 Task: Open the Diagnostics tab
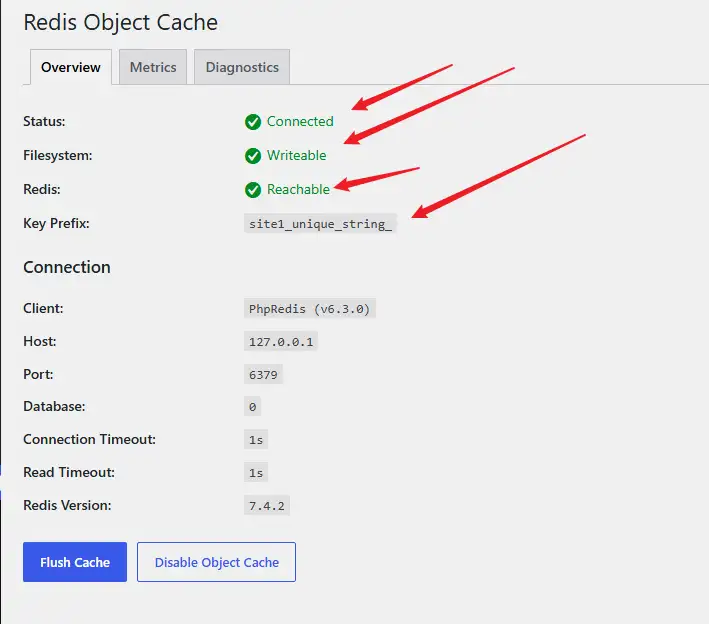242,67
